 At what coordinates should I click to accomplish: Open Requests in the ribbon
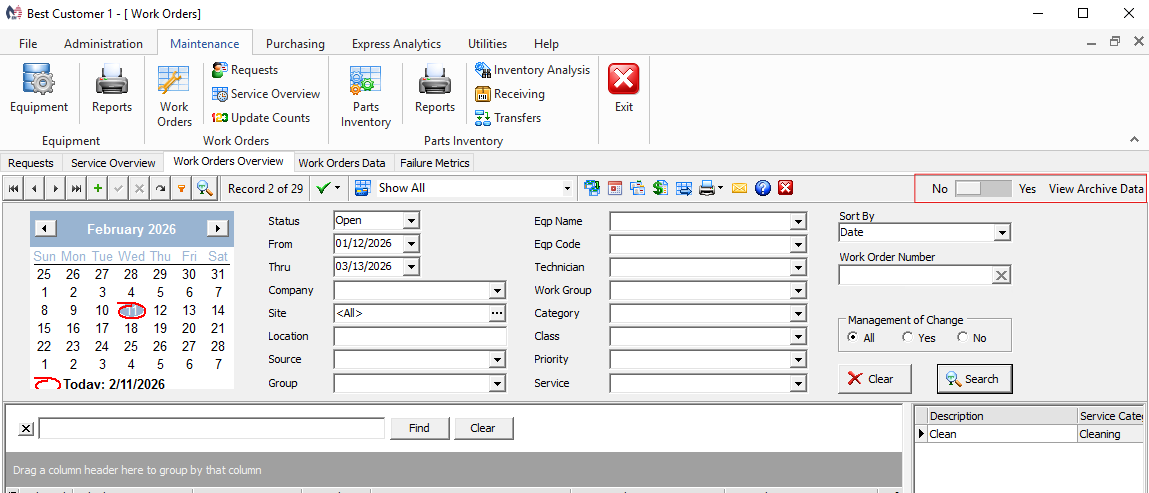click(x=245, y=70)
